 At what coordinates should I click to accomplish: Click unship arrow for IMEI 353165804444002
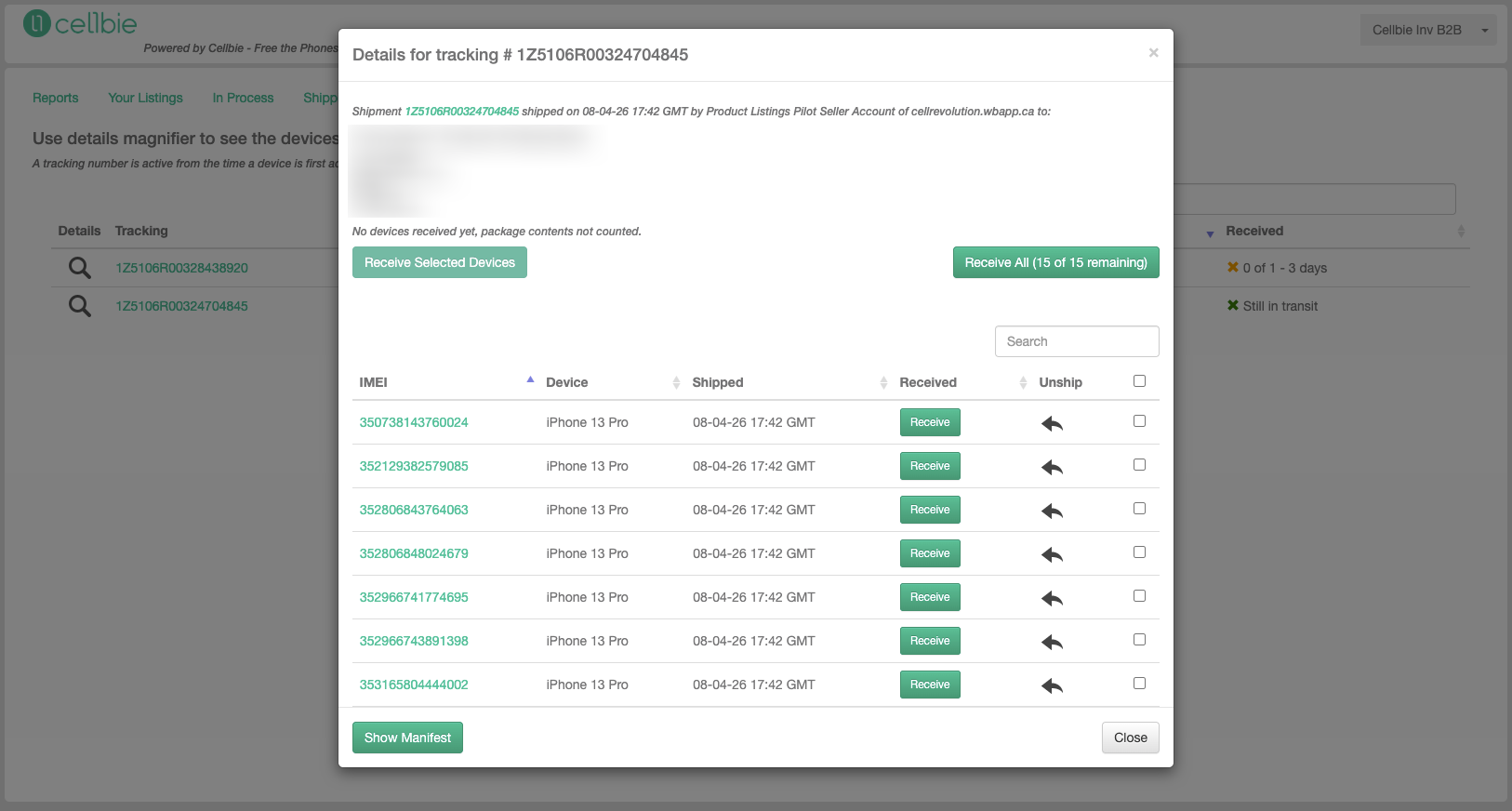point(1052,685)
